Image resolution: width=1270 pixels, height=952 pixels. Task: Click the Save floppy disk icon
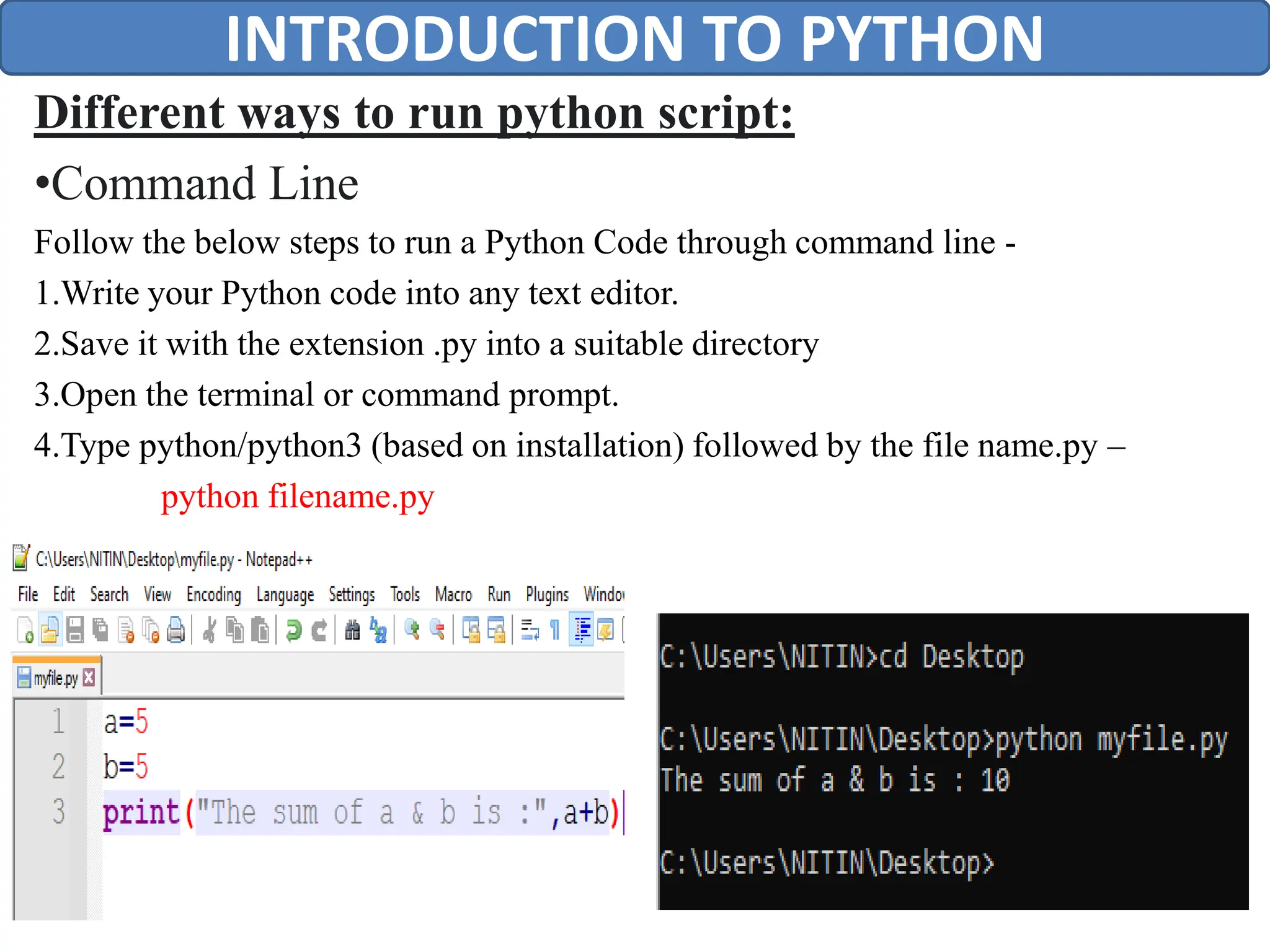[x=75, y=630]
